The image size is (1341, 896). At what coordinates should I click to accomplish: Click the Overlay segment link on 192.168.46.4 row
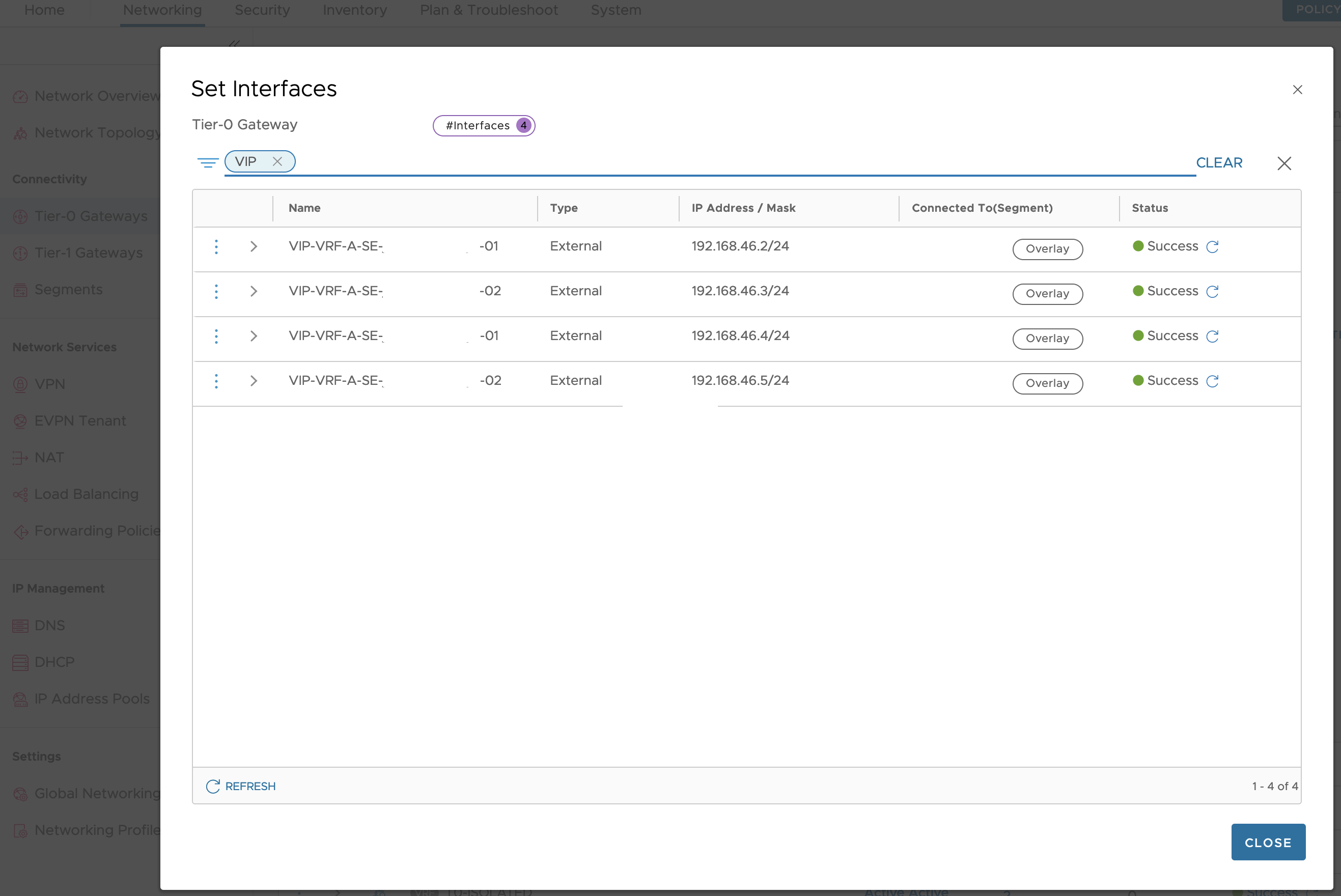[x=1047, y=338]
